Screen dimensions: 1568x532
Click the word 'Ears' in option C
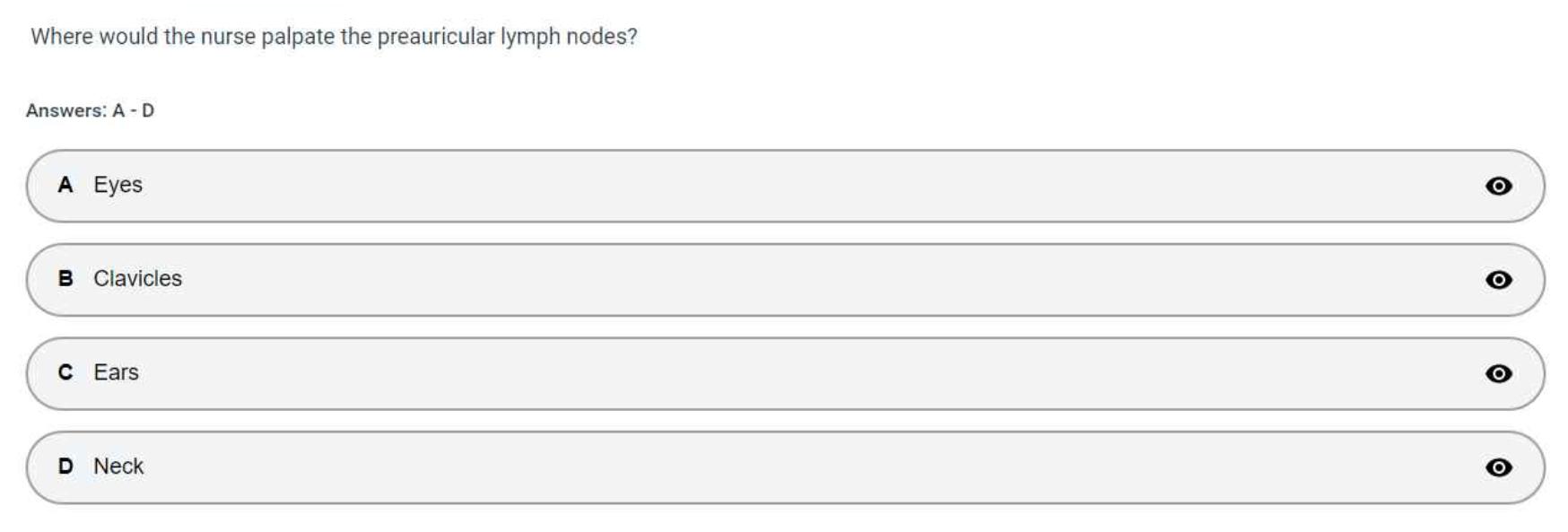[x=116, y=372]
